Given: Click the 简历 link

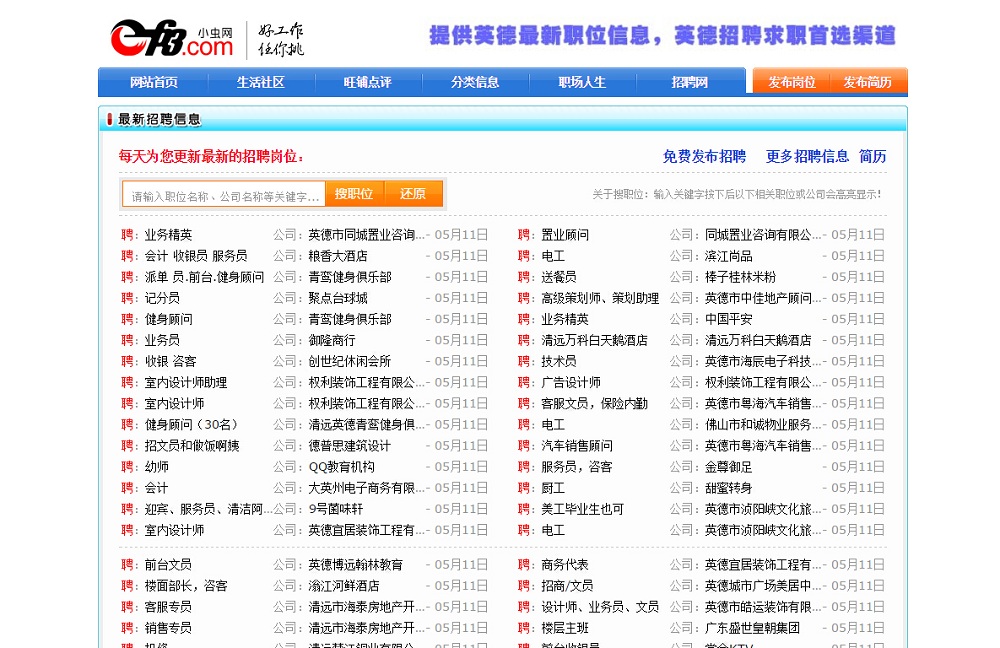Looking at the screenshot, I should point(872,156).
